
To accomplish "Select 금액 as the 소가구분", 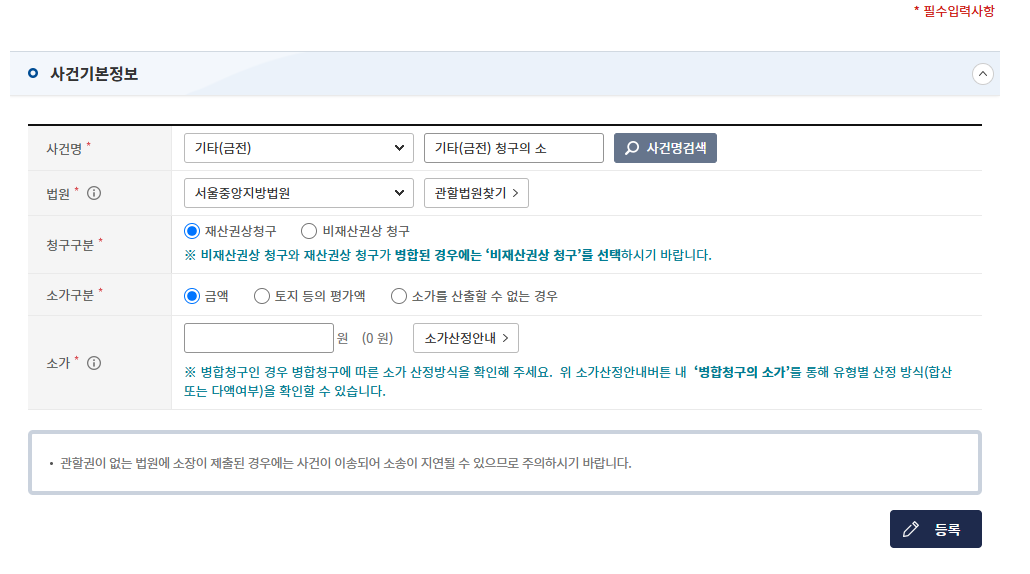I will (193, 296).
